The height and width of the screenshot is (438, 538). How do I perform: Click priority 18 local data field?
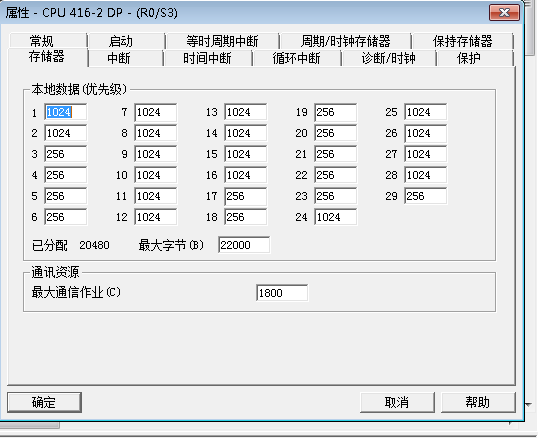pyautogui.click(x=245, y=217)
